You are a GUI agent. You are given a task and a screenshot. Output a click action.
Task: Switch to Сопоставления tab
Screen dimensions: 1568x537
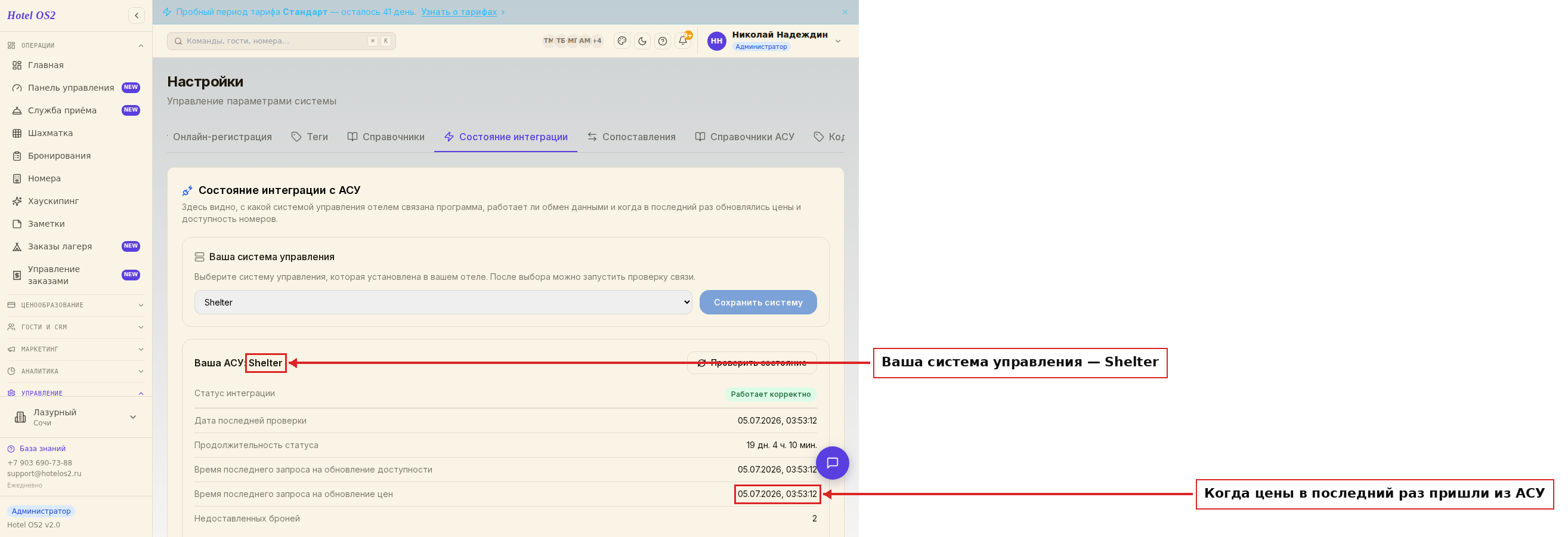click(631, 137)
